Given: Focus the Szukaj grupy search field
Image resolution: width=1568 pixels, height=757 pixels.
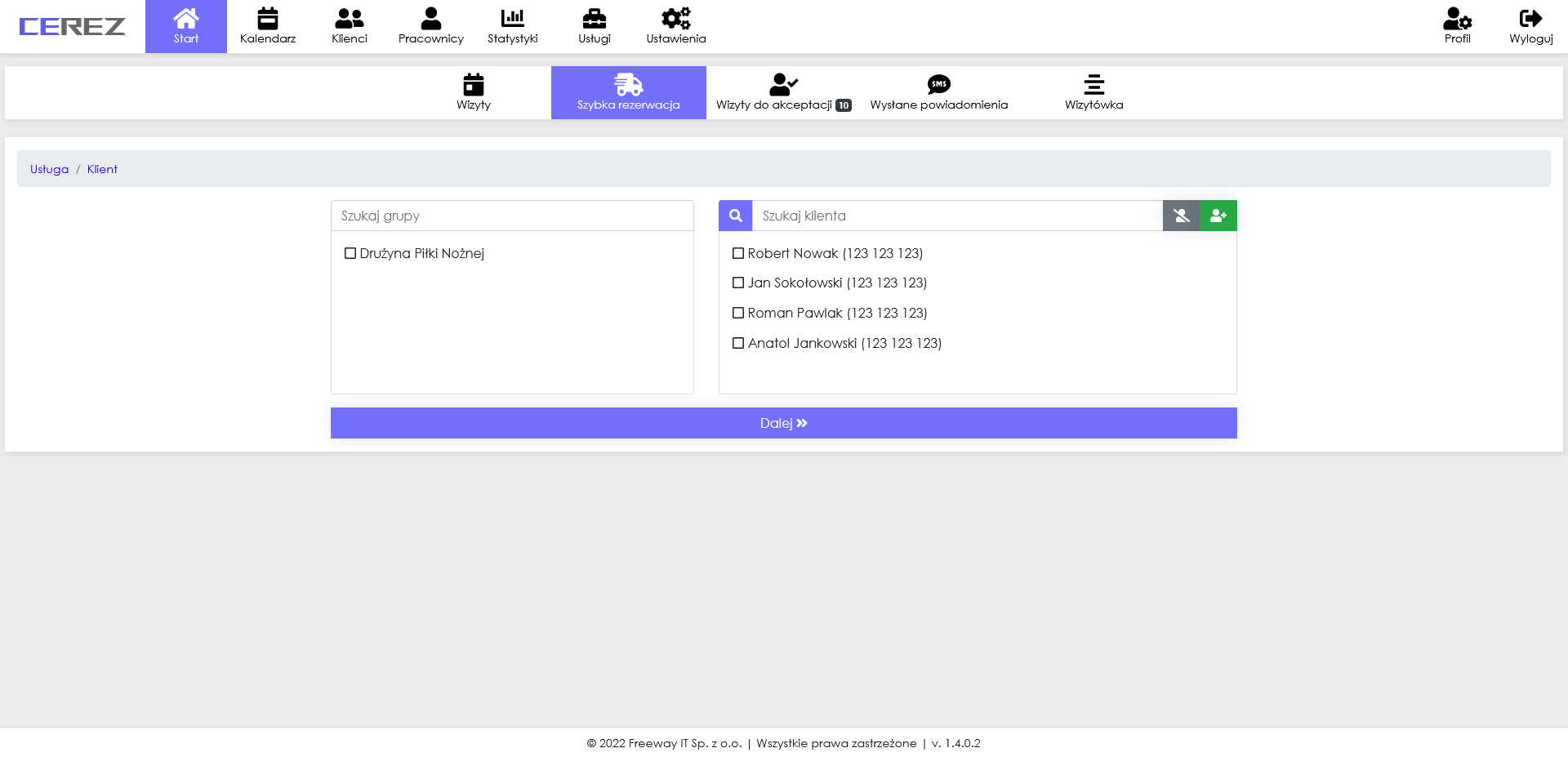Looking at the screenshot, I should [512, 216].
